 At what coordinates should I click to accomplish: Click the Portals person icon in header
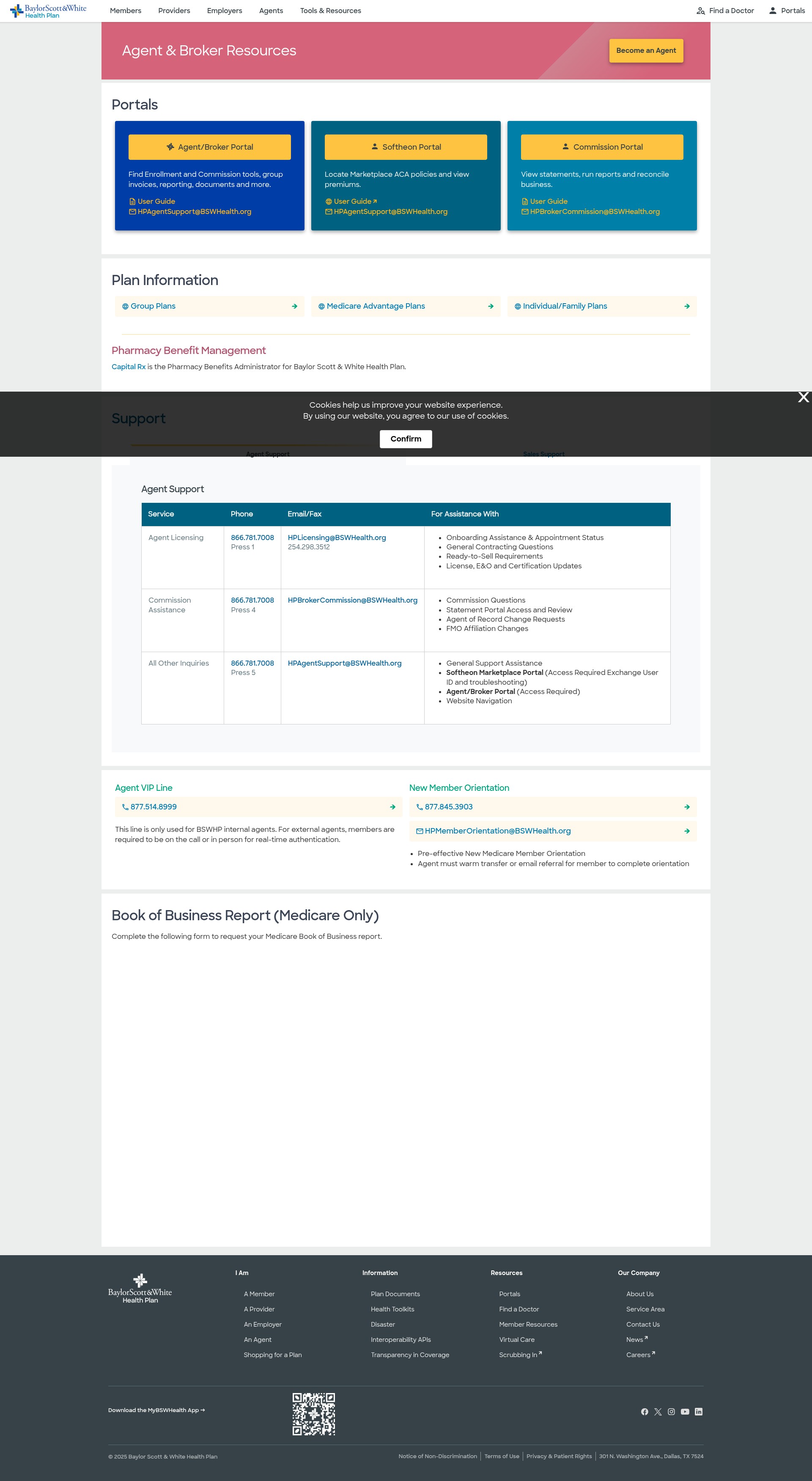773,11
